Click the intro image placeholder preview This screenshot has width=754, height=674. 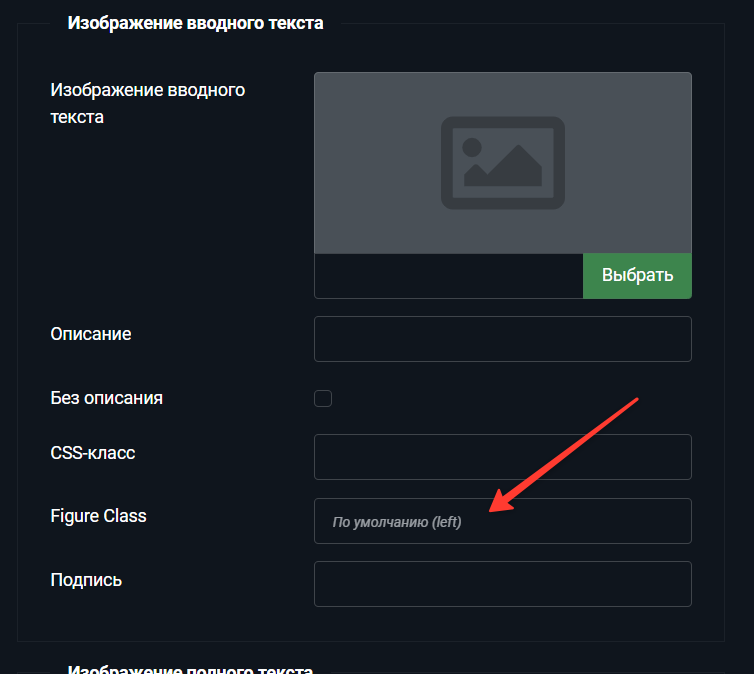coord(503,163)
